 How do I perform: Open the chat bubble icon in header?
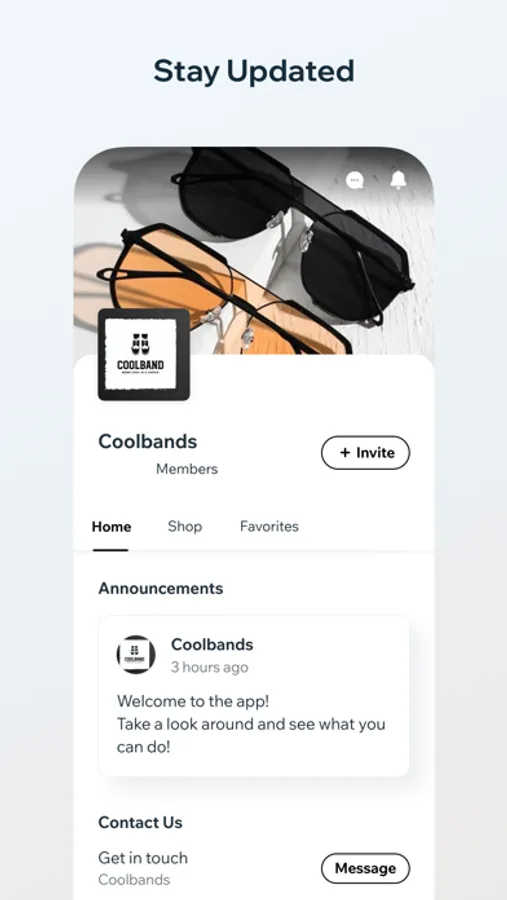point(355,180)
